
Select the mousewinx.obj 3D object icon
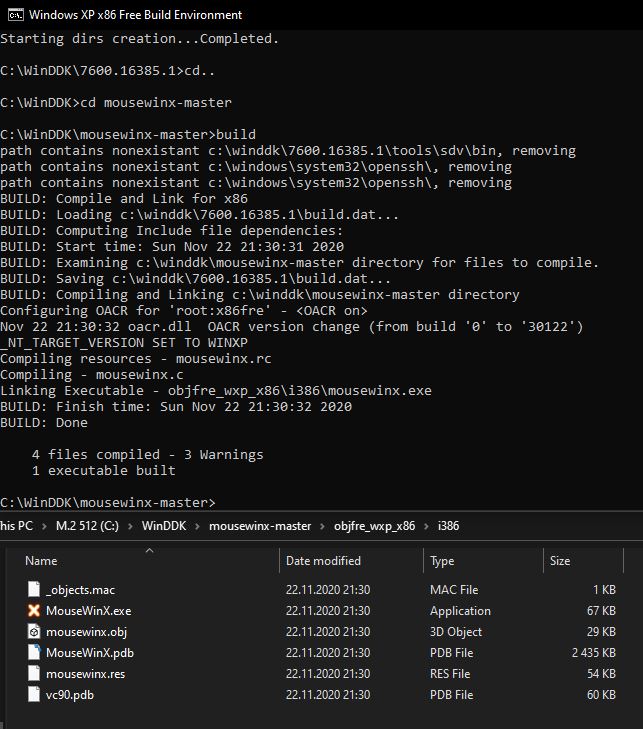[34, 631]
